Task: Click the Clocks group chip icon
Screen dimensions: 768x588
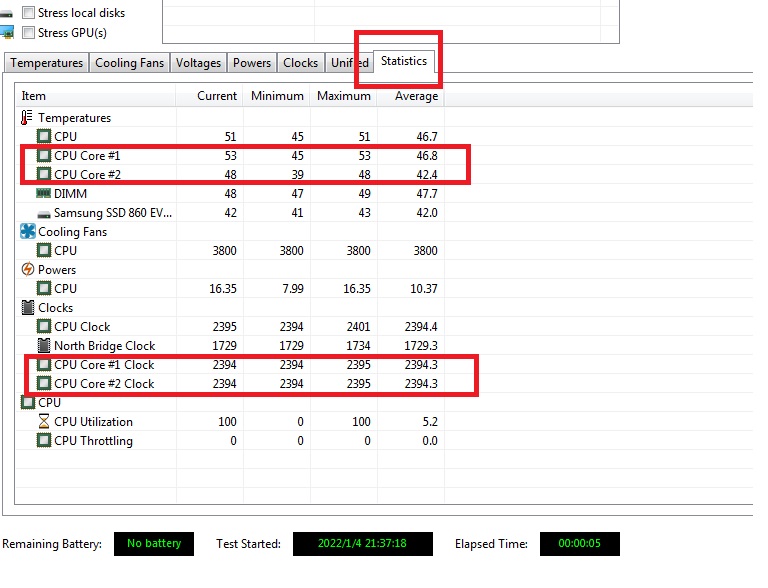Action: tap(28, 308)
